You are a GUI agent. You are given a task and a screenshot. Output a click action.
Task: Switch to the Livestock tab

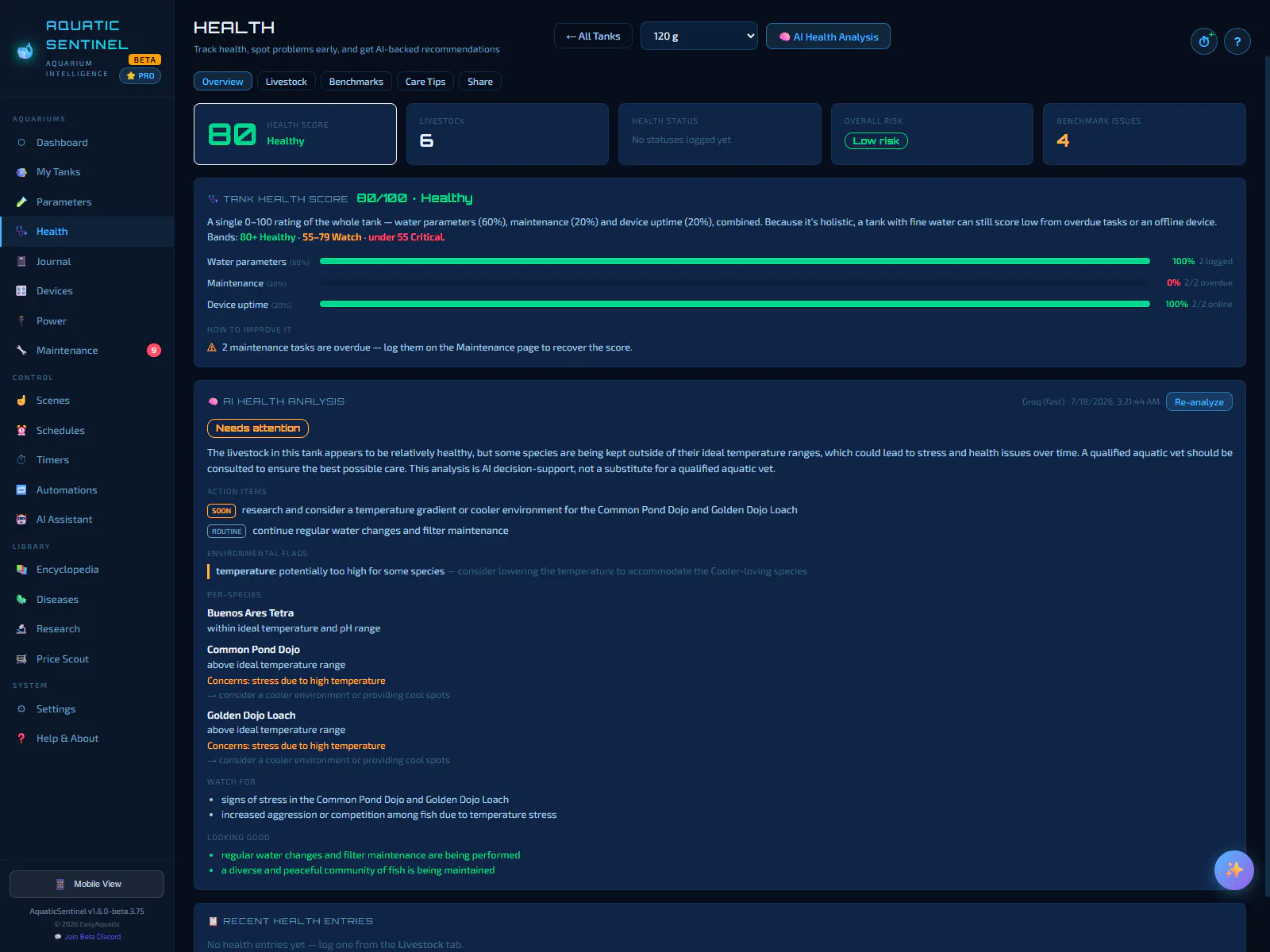(286, 82)
